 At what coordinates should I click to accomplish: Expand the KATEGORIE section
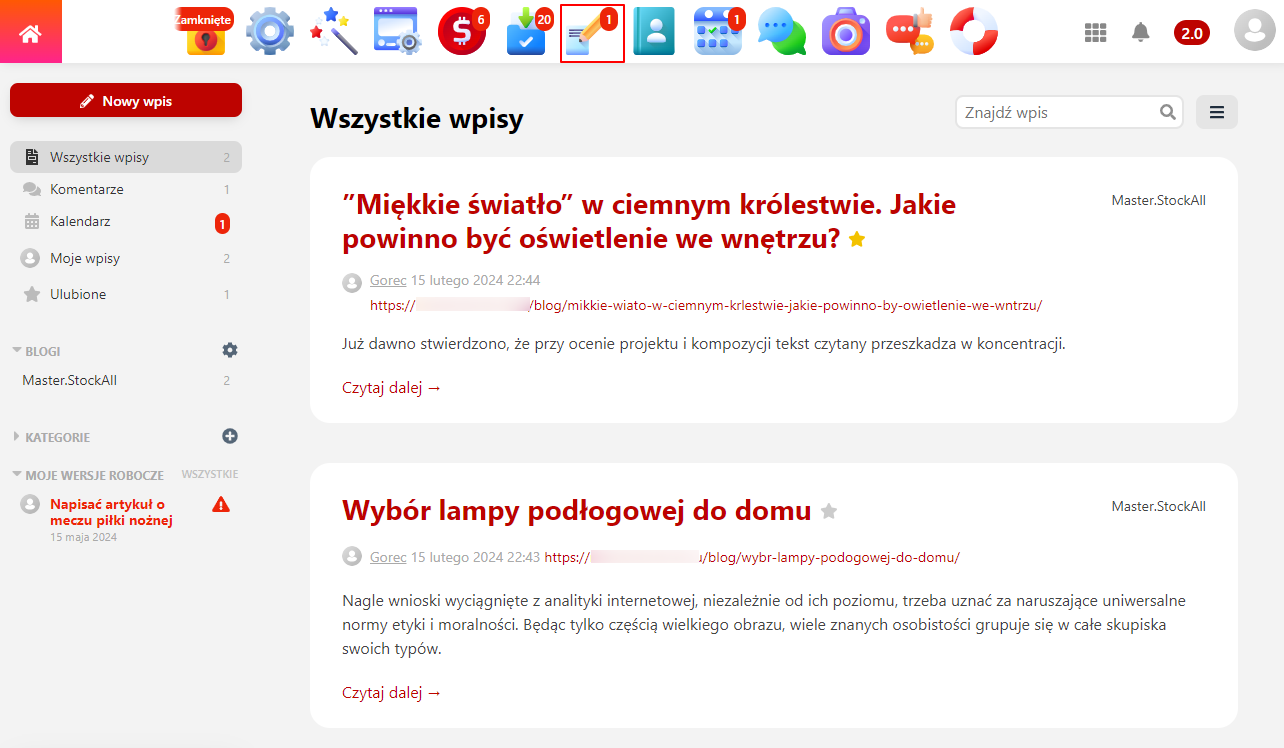[51, 437]
